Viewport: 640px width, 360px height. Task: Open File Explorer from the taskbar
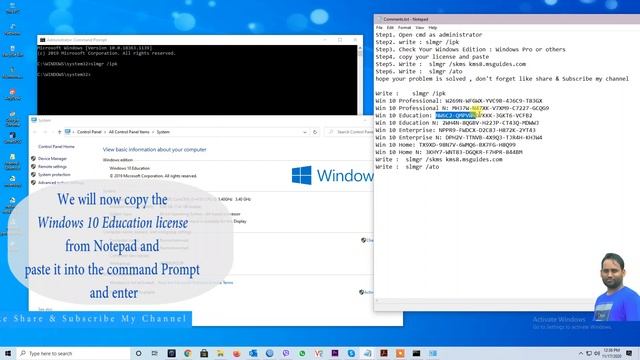click(x=220, y=353)
